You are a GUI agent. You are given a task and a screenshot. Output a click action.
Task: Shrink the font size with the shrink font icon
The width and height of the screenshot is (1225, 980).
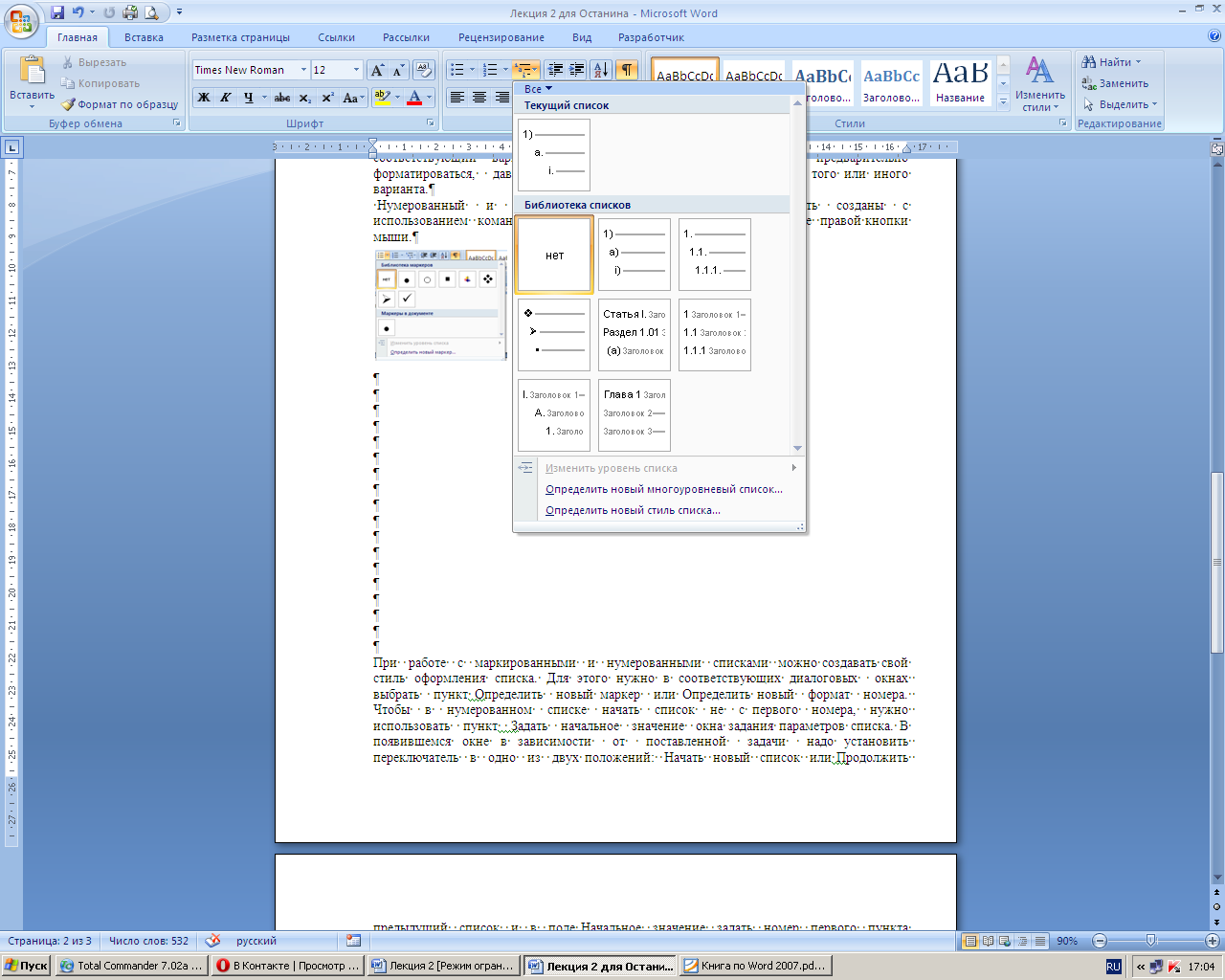(398, 70)
